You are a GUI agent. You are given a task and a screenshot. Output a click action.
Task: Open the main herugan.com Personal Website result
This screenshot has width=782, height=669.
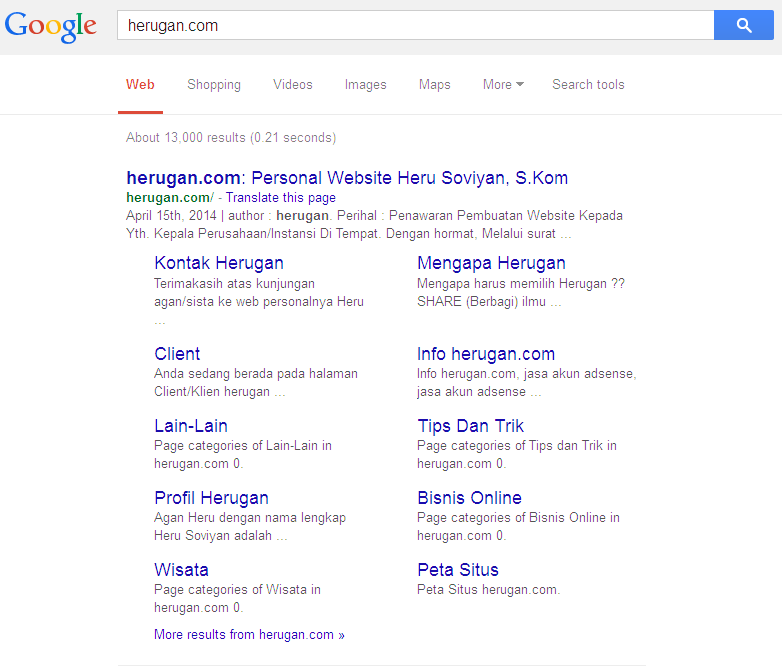[347, 178]
